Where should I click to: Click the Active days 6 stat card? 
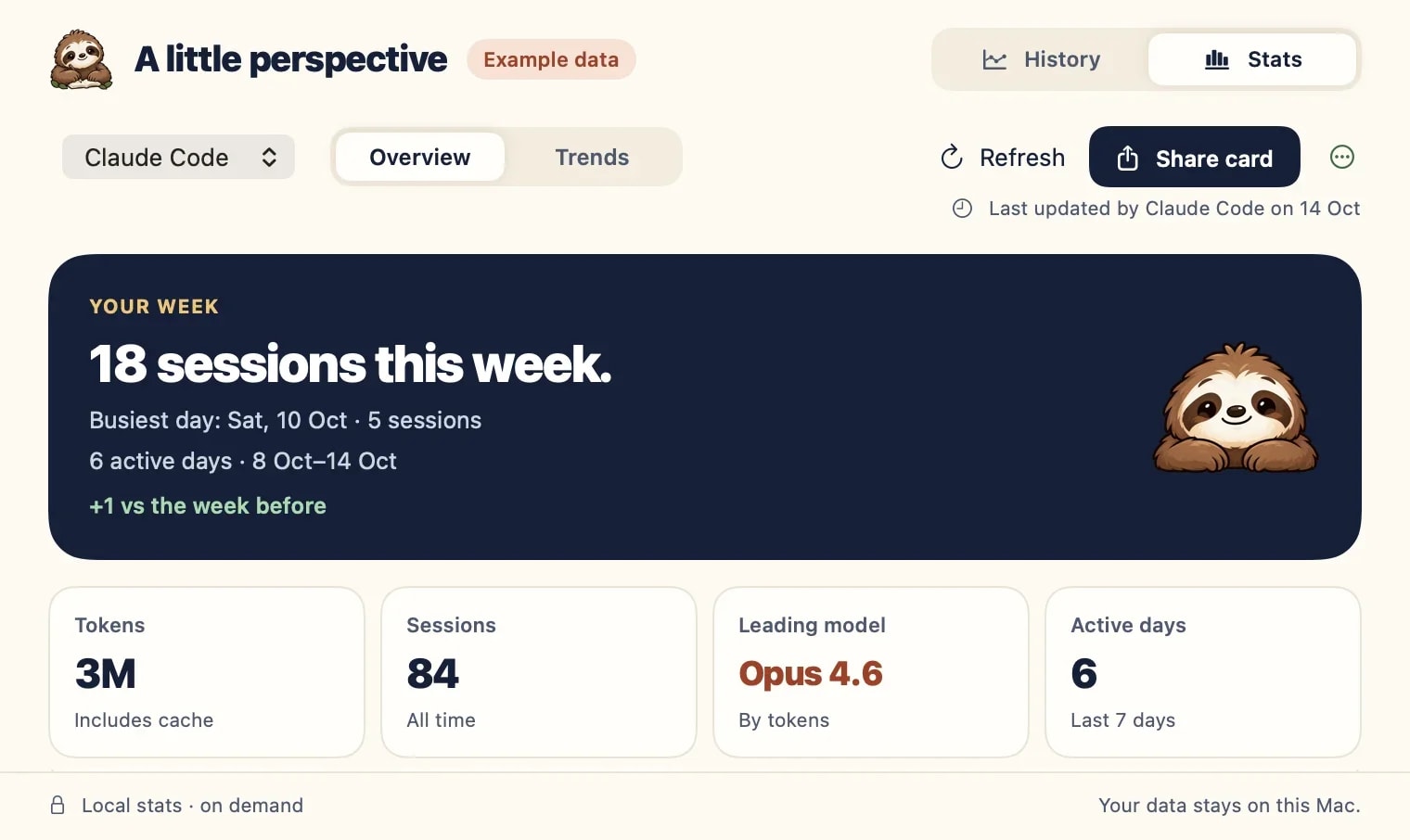pos(1203,672)
